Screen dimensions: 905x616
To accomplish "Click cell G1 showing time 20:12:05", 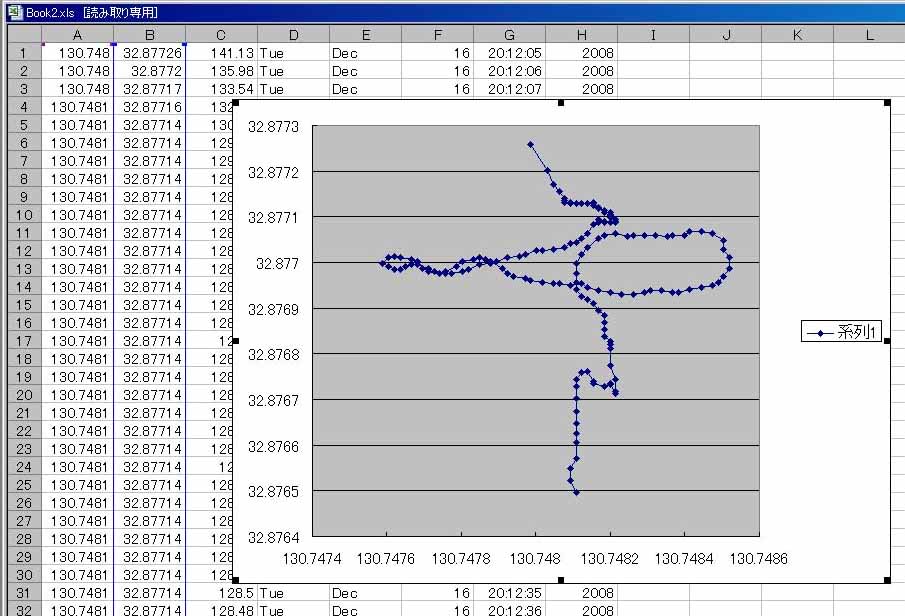I will pos(509,53).
